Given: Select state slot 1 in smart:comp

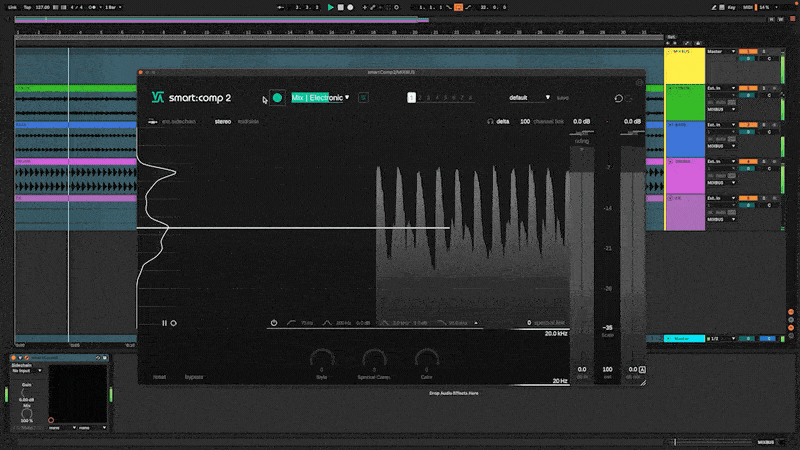Looking at the screenshot, I should 411,97.
